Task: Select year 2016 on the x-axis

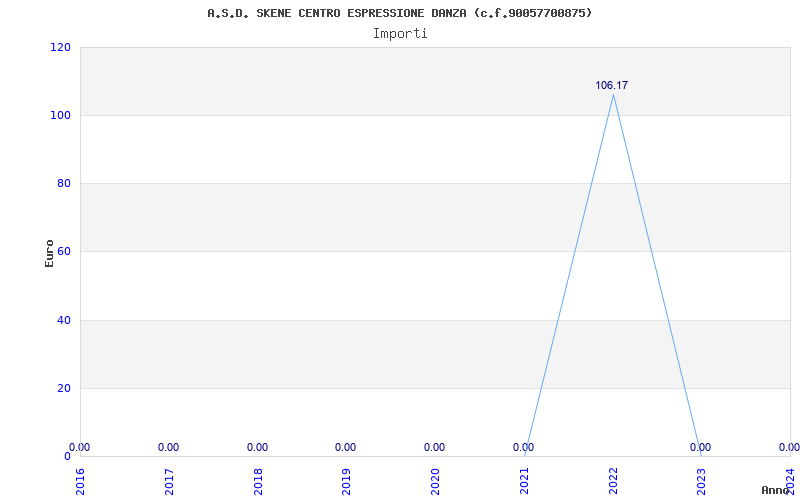Action: [81, 482]
